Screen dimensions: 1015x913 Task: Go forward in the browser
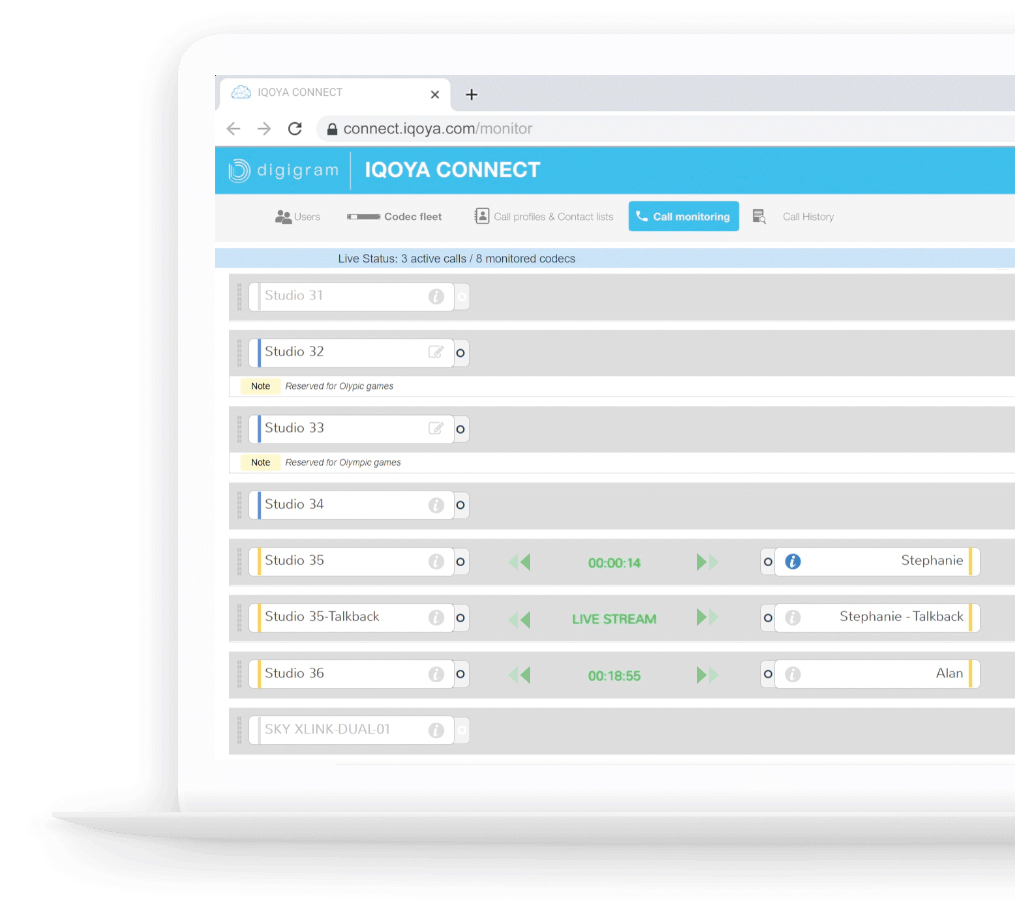pyautogui.click(x=264, y=129)
